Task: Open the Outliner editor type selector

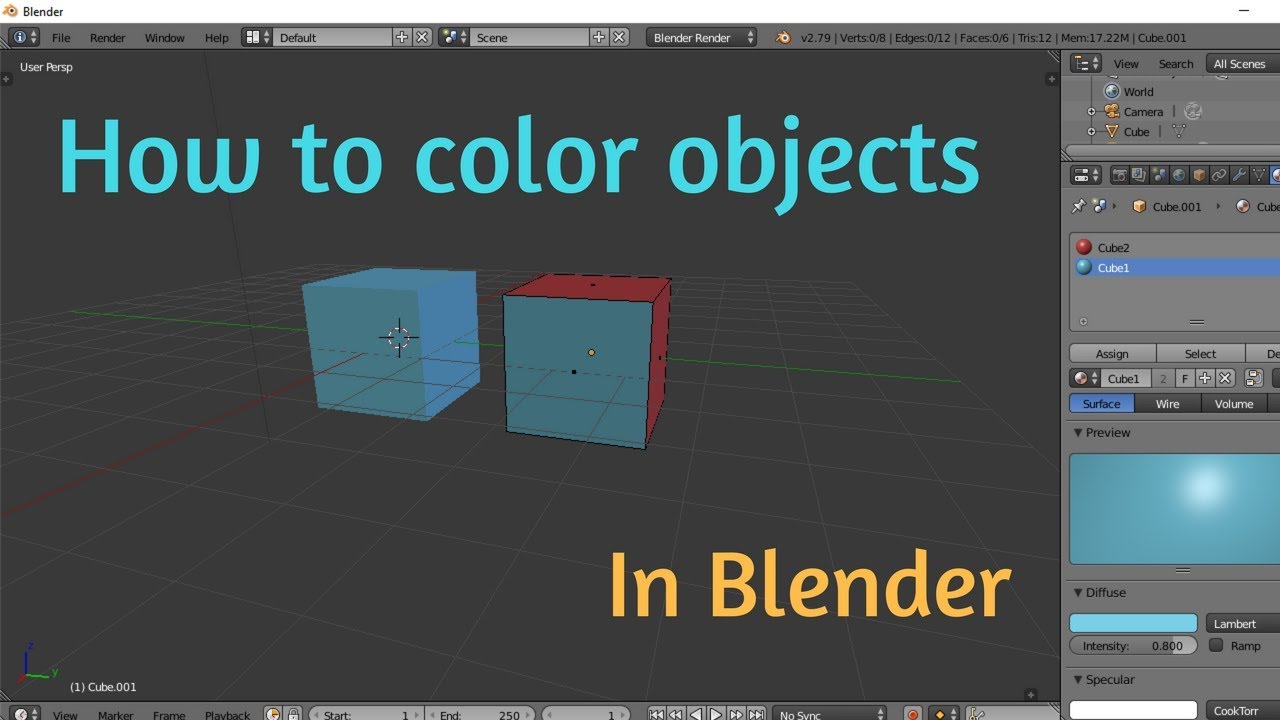Action: click(1086, 63)
